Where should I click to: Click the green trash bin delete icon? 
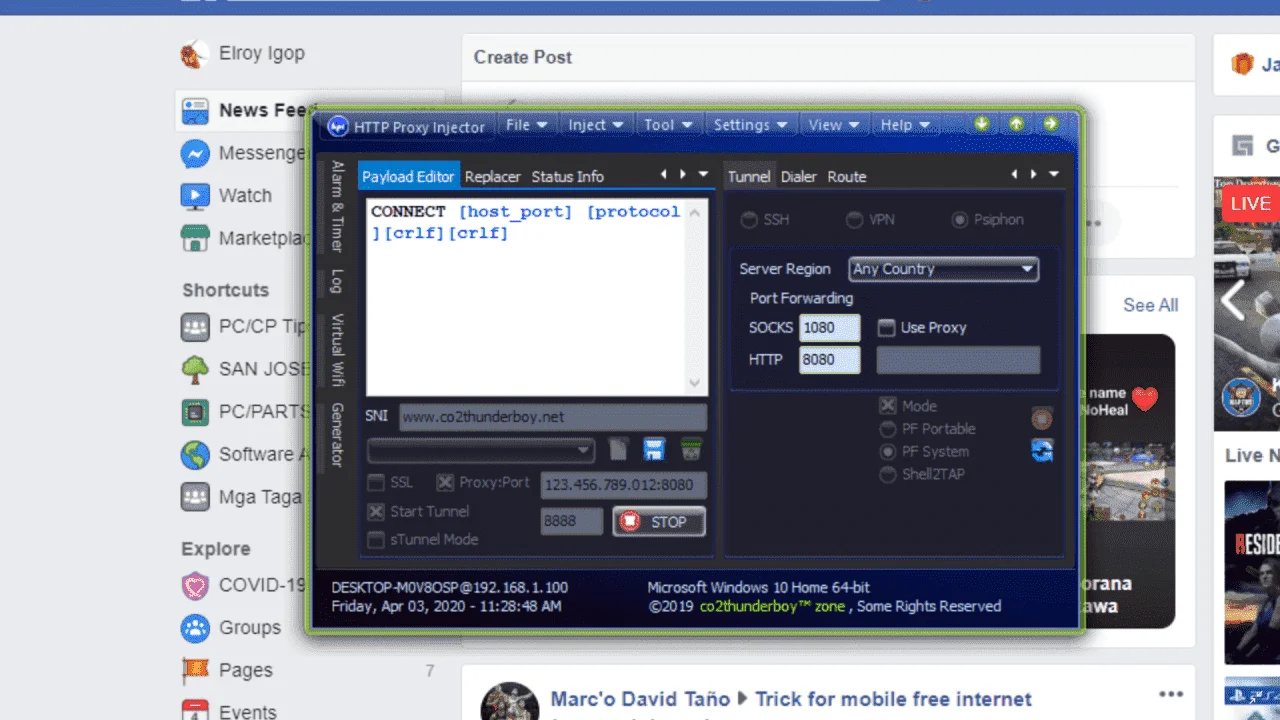pyautogui.click(x=691, y=450)
